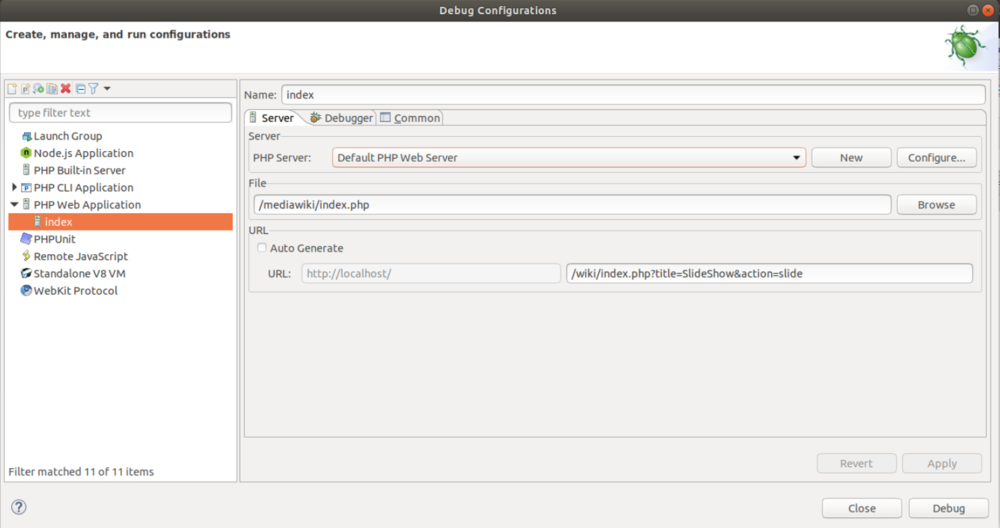
Task: Click the Export launch configuration icon
Action: [x=38, y=89]
